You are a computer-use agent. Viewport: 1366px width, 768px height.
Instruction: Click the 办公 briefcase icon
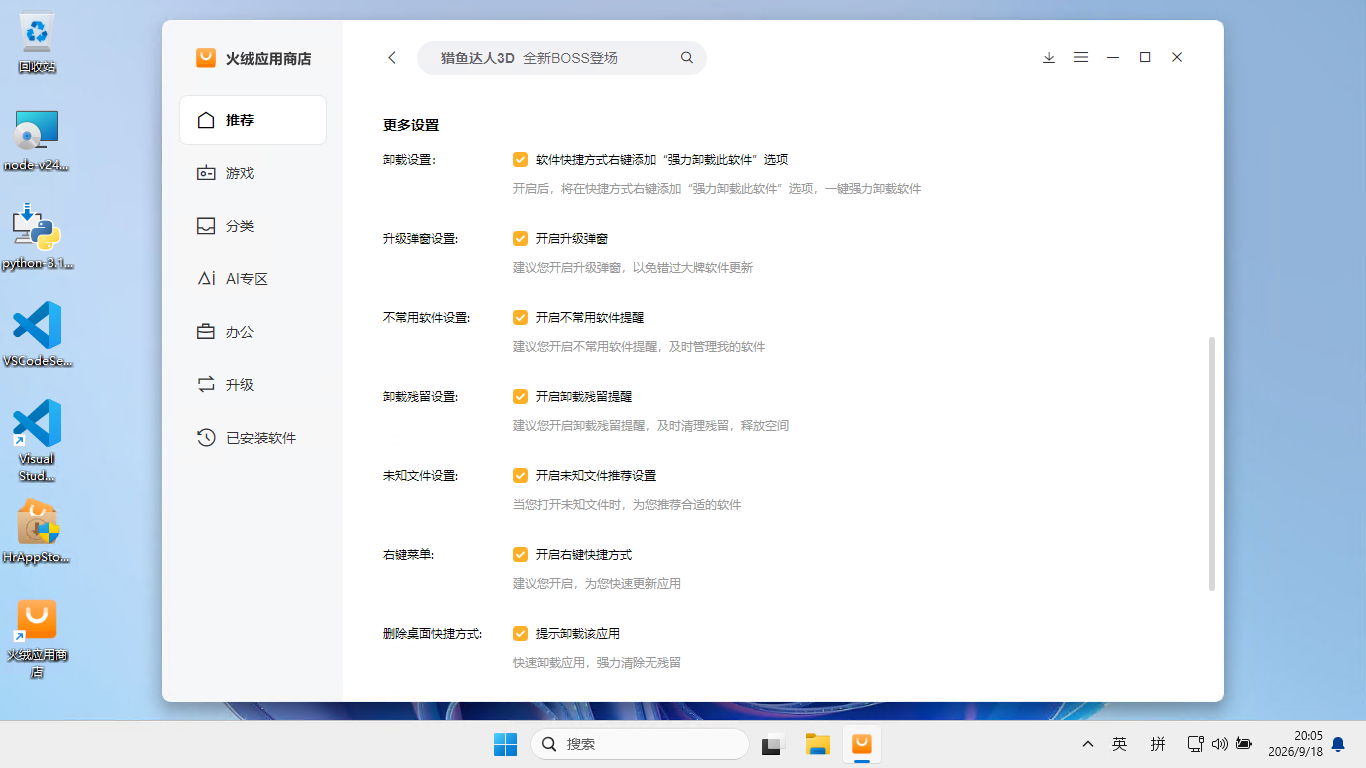click(206, 332)
